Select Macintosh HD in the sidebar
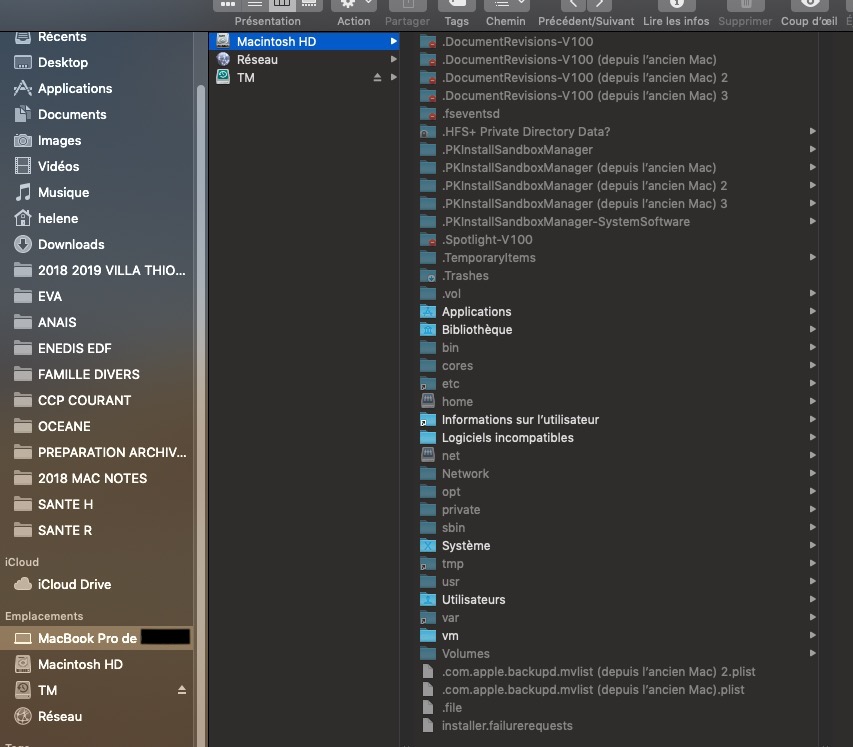 pyautogui.click(x=96, y=664)
